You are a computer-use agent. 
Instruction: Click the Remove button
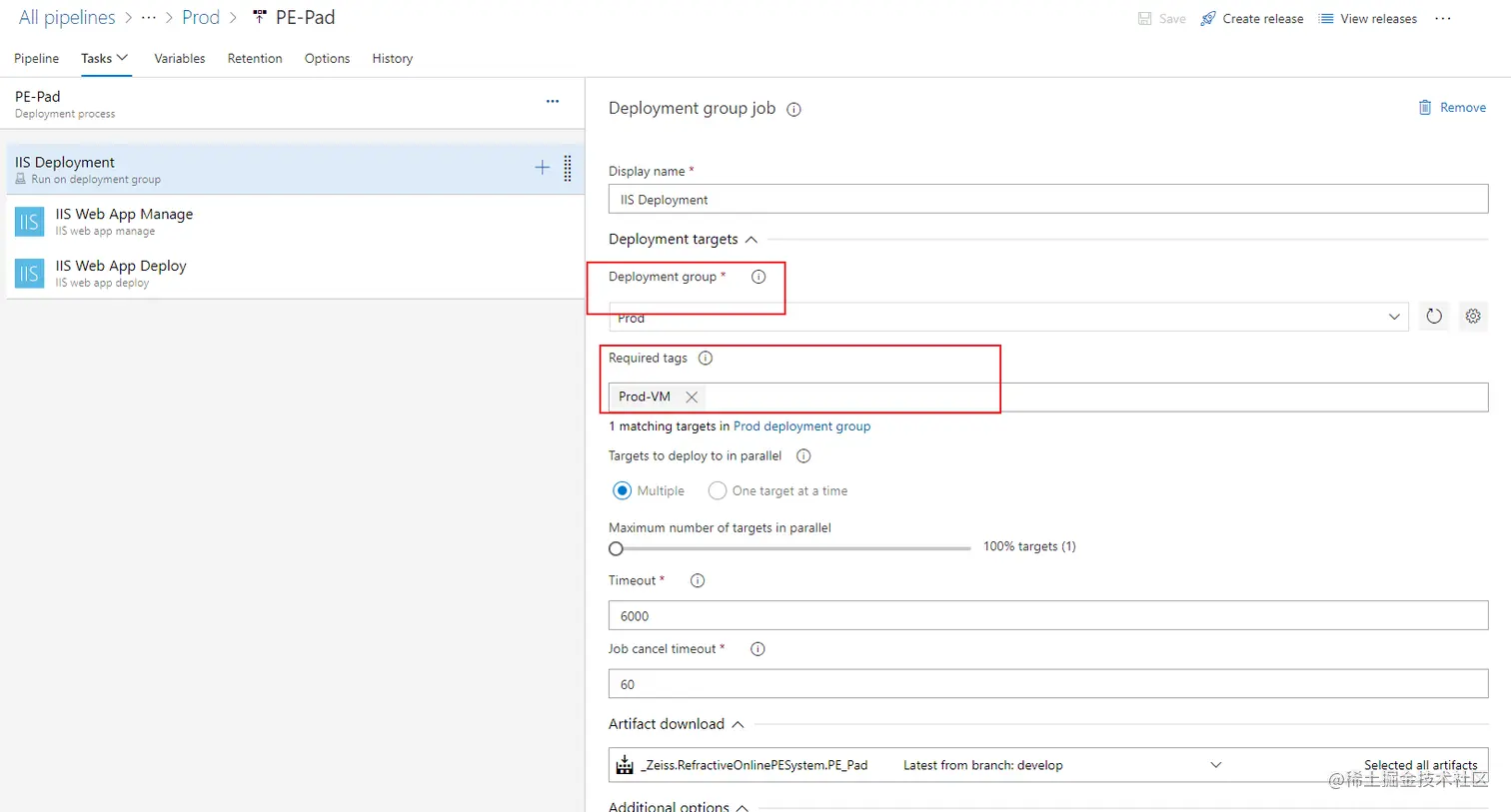click(x=1452, y=108)
